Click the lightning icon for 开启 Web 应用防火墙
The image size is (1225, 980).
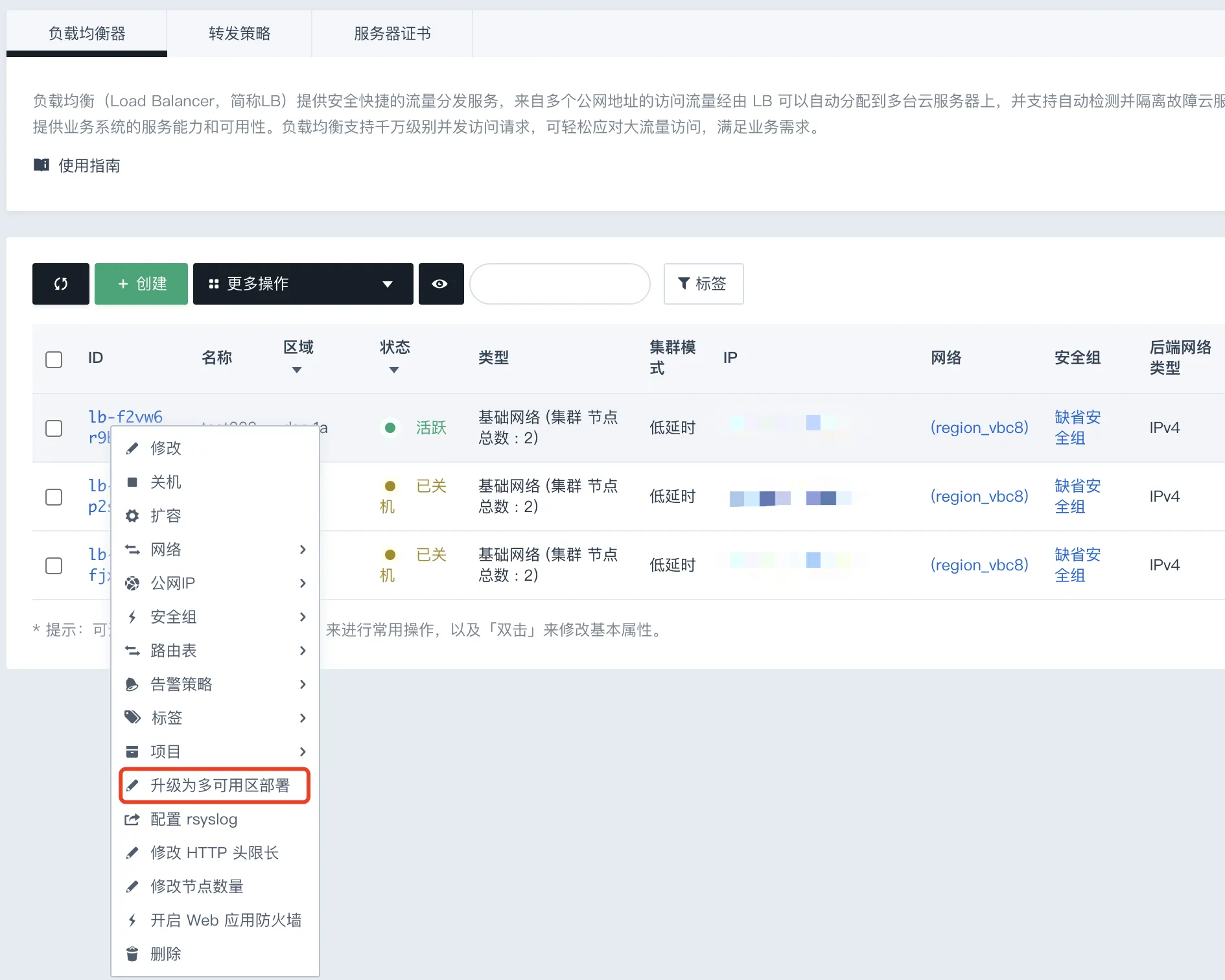(x=132, y=920)
